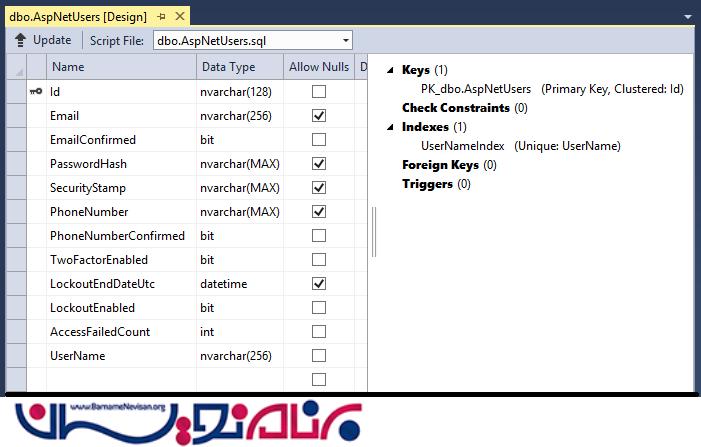Toggle Allow Nulls for LockoutEndDateUtc
This screenshot has width=701, height=447.
319,284
